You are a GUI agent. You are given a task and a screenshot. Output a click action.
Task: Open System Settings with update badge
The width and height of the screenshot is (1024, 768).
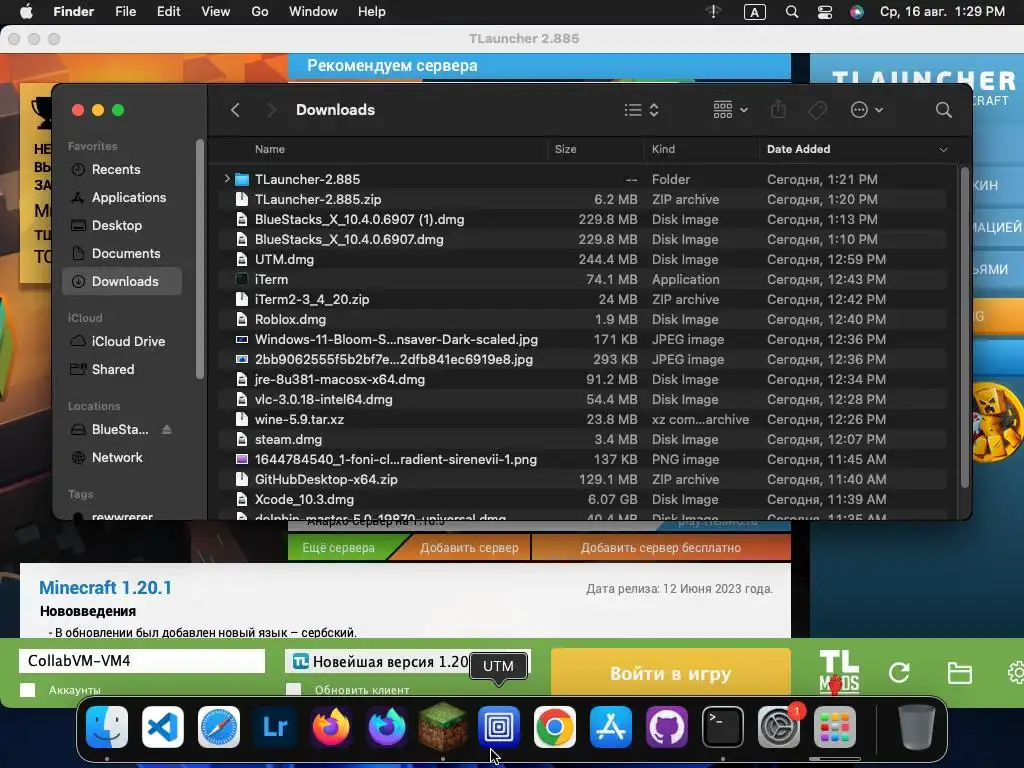point(778,726)
